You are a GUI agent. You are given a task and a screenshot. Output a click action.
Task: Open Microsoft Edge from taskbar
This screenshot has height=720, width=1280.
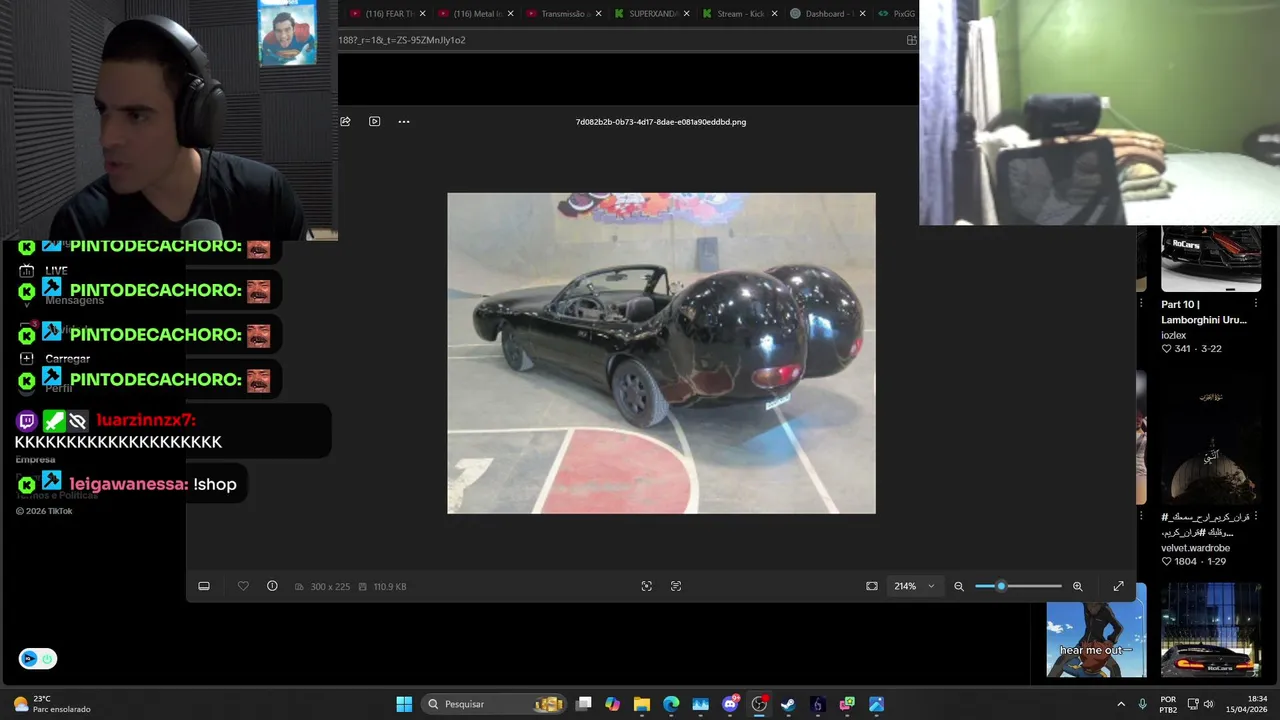(671, 704)
